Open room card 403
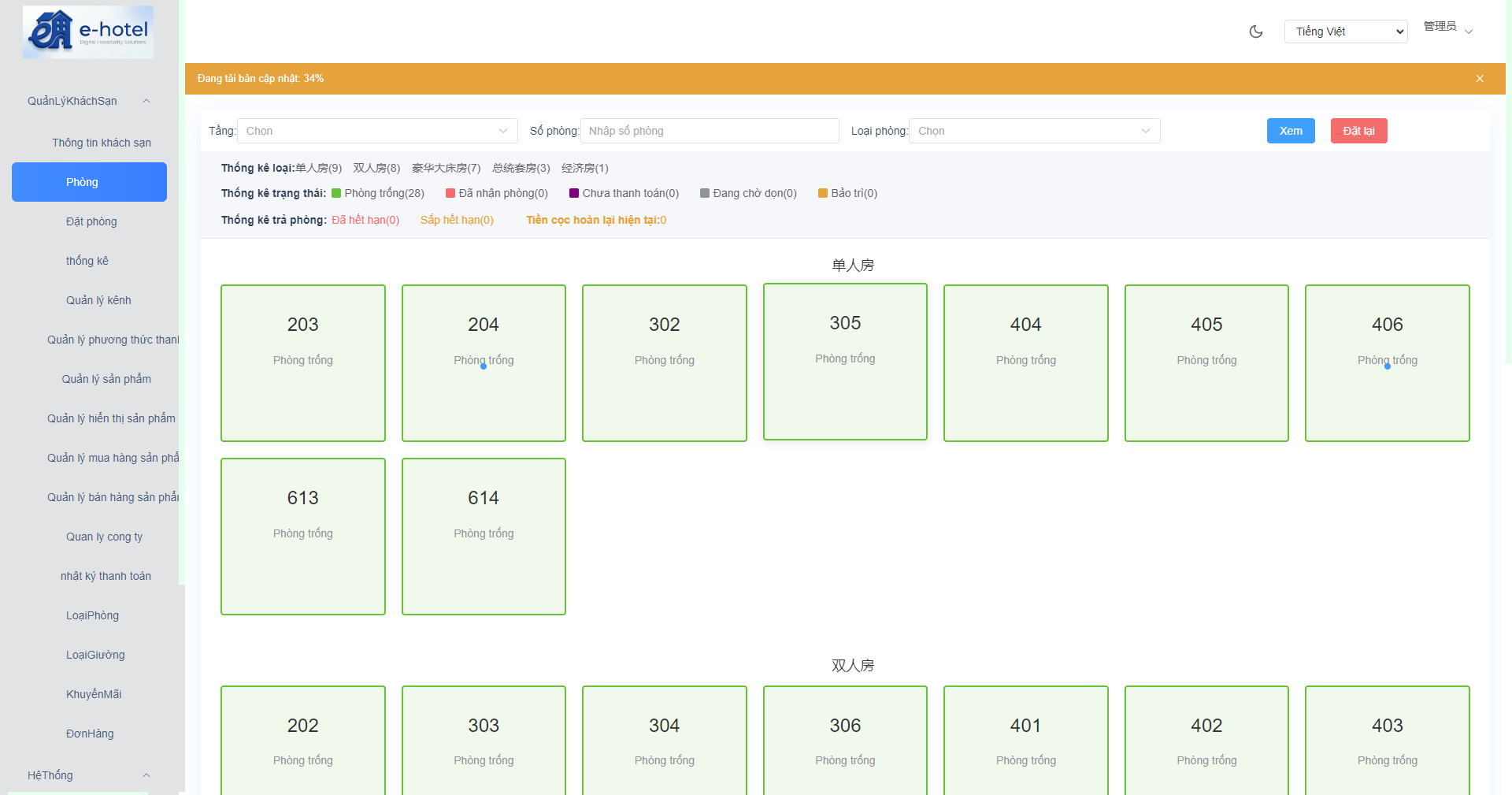 pos(1388,741)
